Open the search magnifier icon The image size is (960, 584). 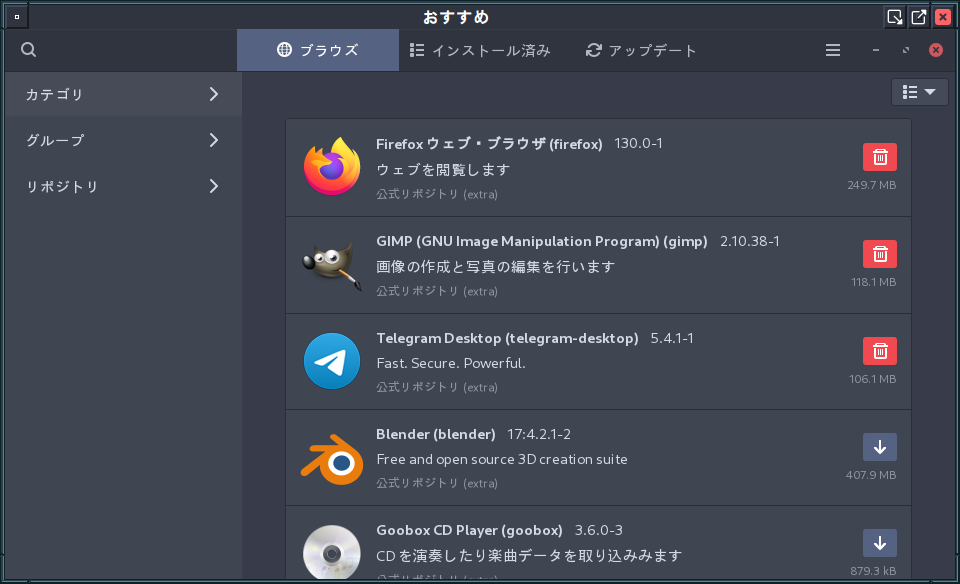pyautogui.click(x=28, y=50)
